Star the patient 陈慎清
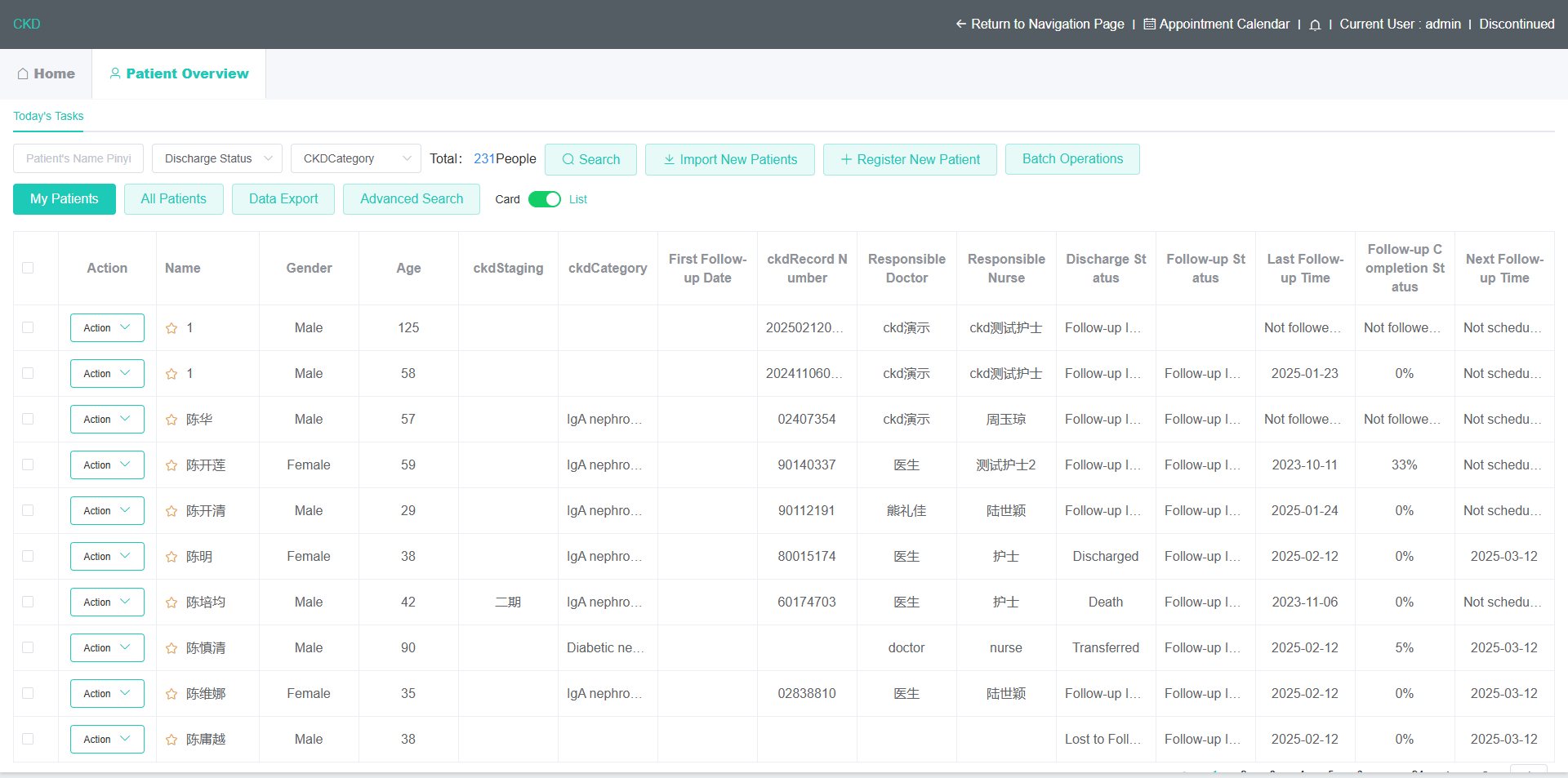 click(171, 648)
